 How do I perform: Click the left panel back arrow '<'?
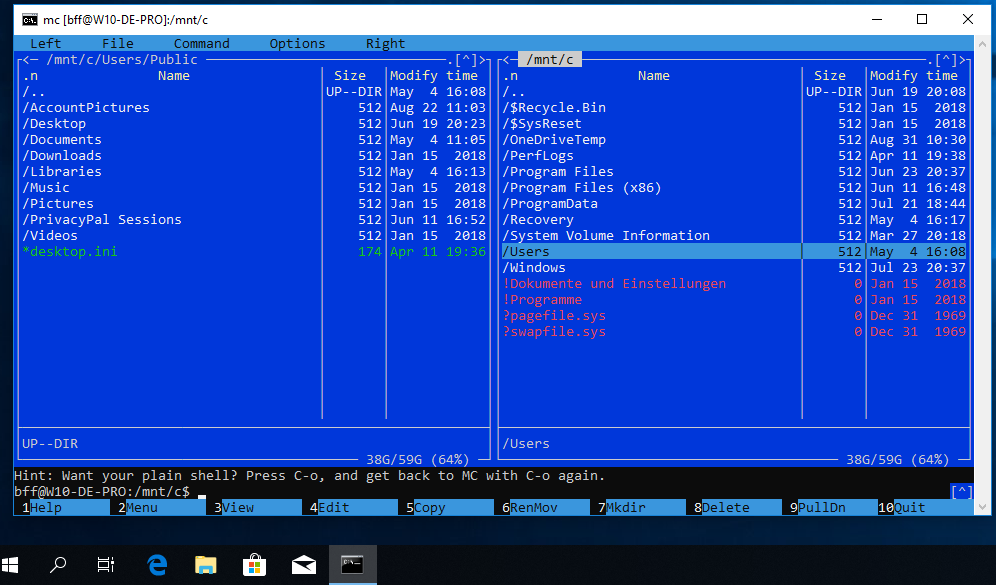tap(26, 60)
